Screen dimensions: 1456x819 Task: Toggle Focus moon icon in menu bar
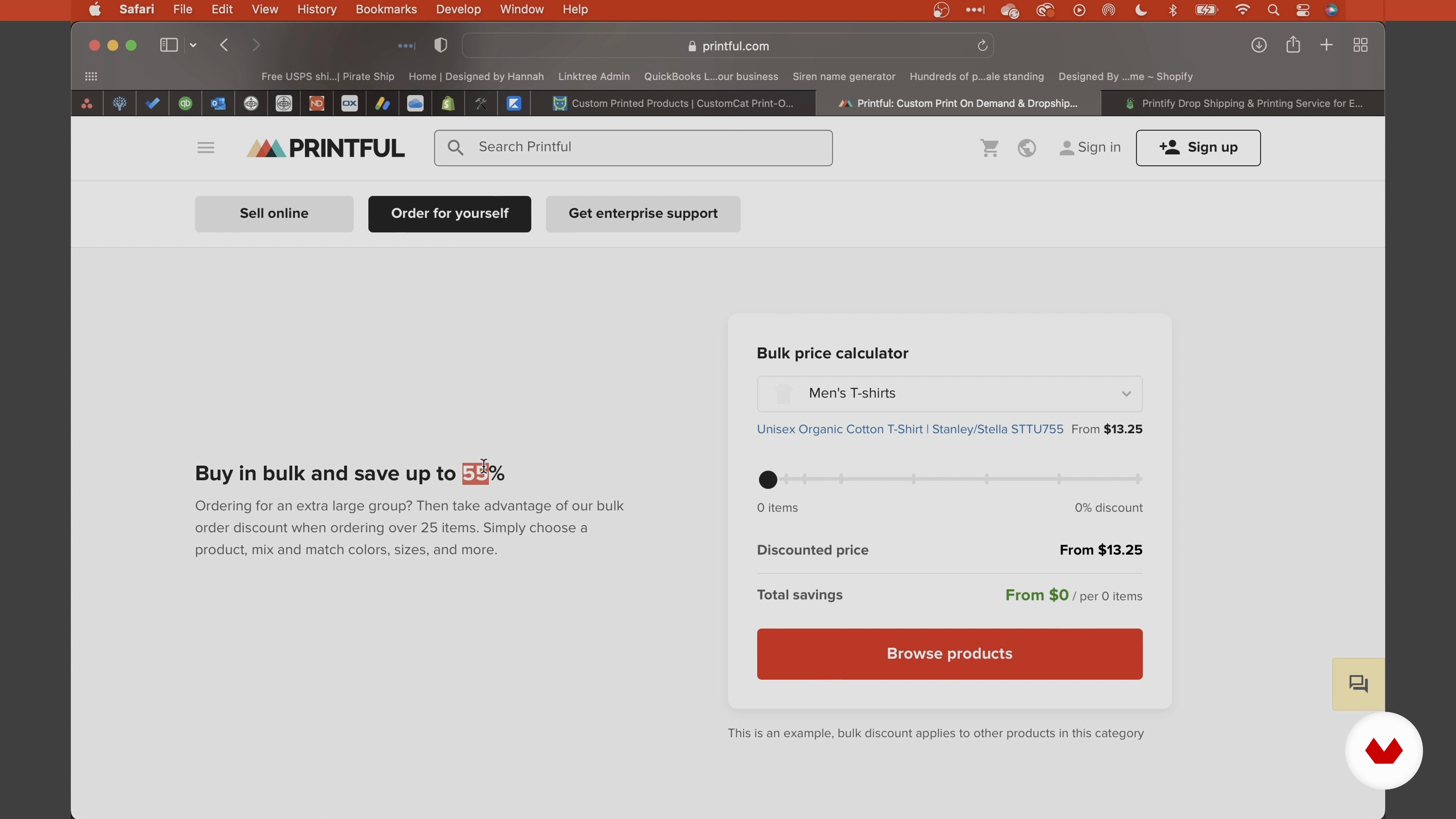tap(1141, 10)
